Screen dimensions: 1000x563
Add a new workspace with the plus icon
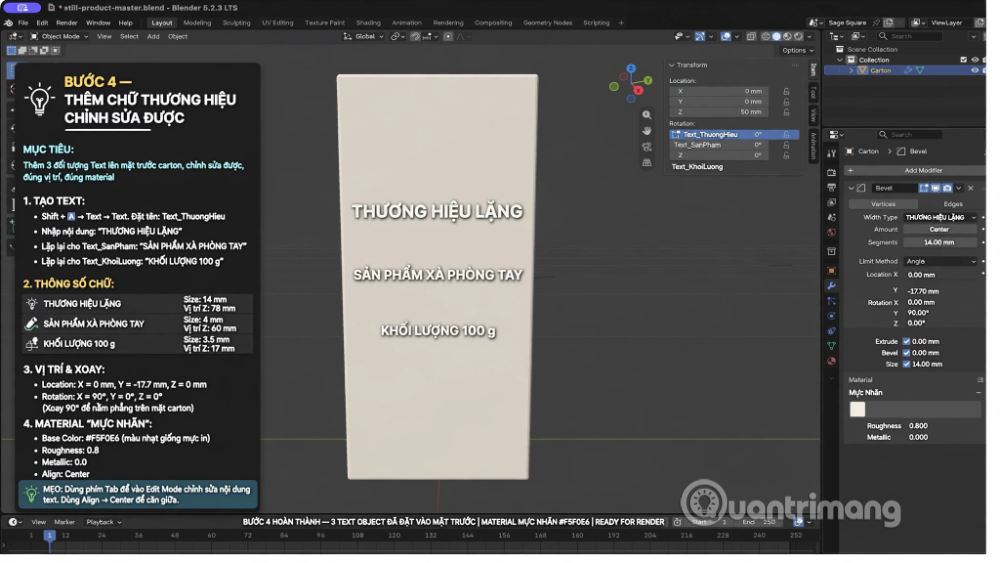tap(621, 23)
